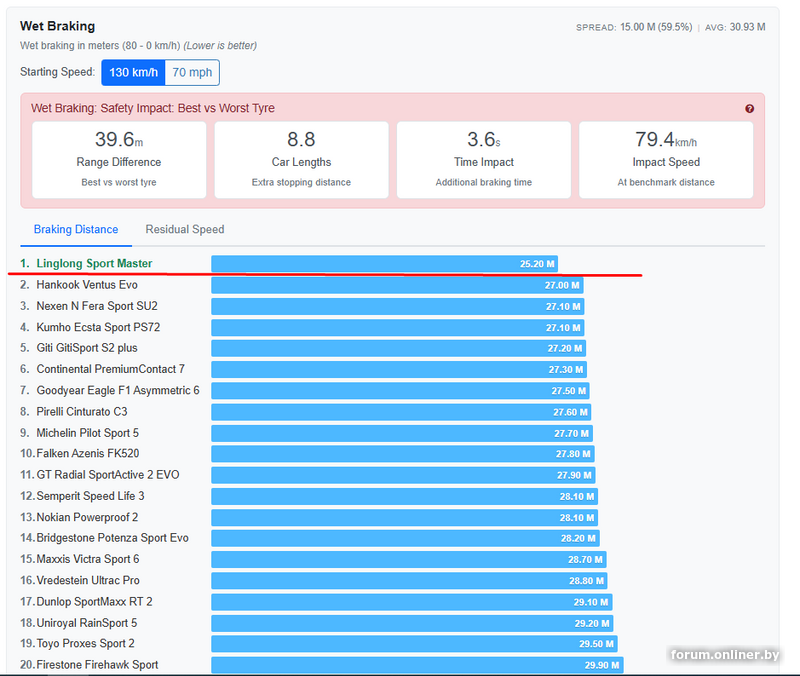
Task: Click the Time Impact 3.6 s card
Action: coord(483,160)
